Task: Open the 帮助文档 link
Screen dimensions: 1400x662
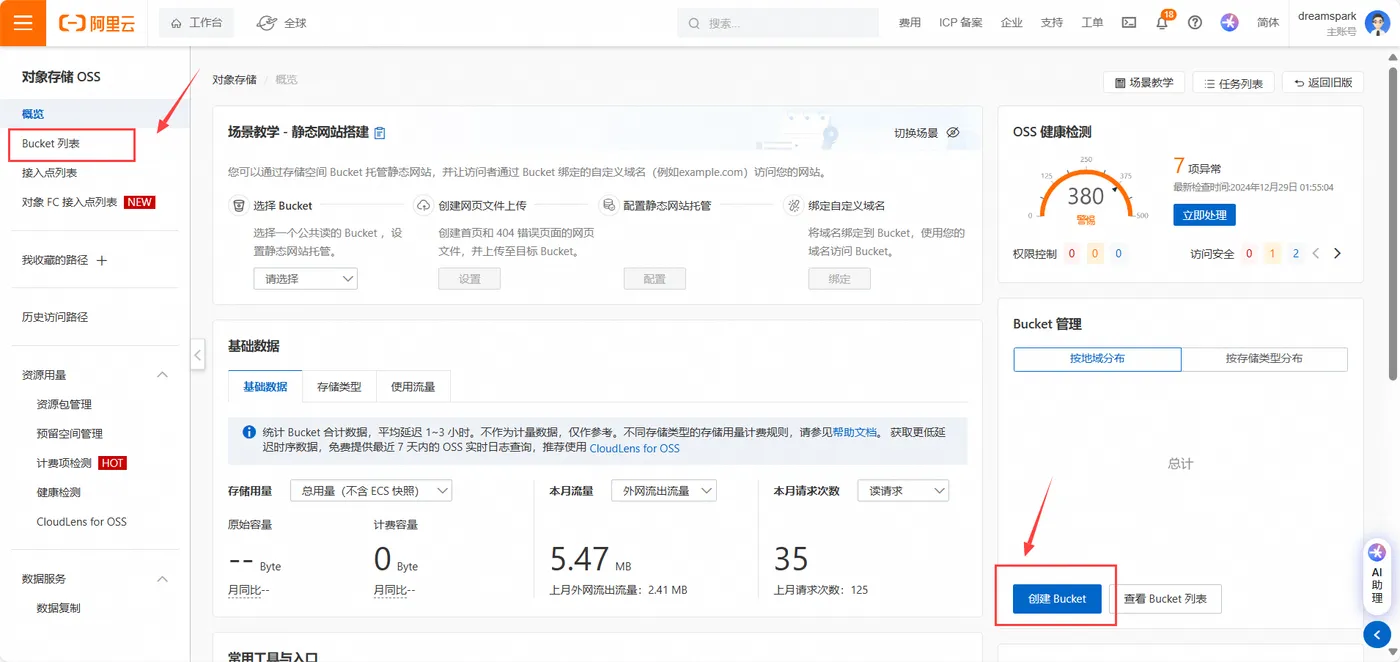Action: coord(855,432)
